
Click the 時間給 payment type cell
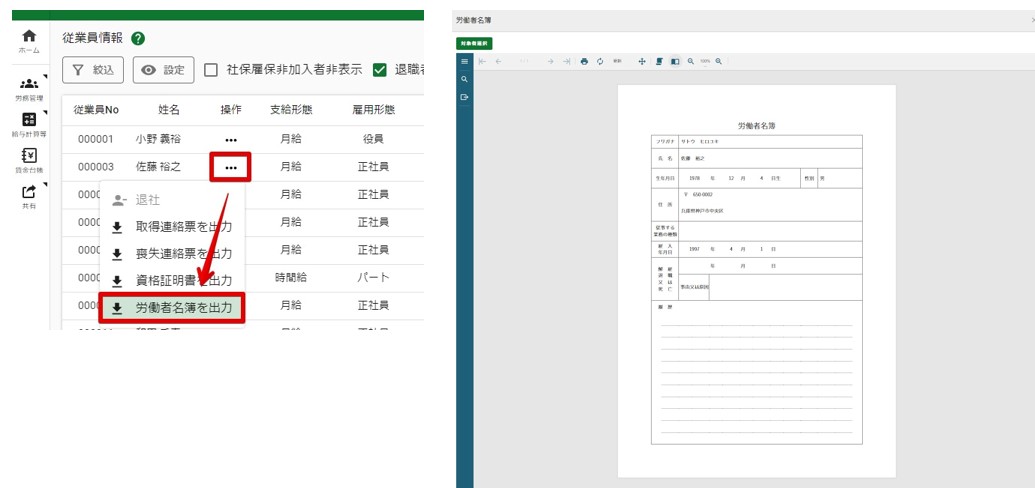coord(291,277)
